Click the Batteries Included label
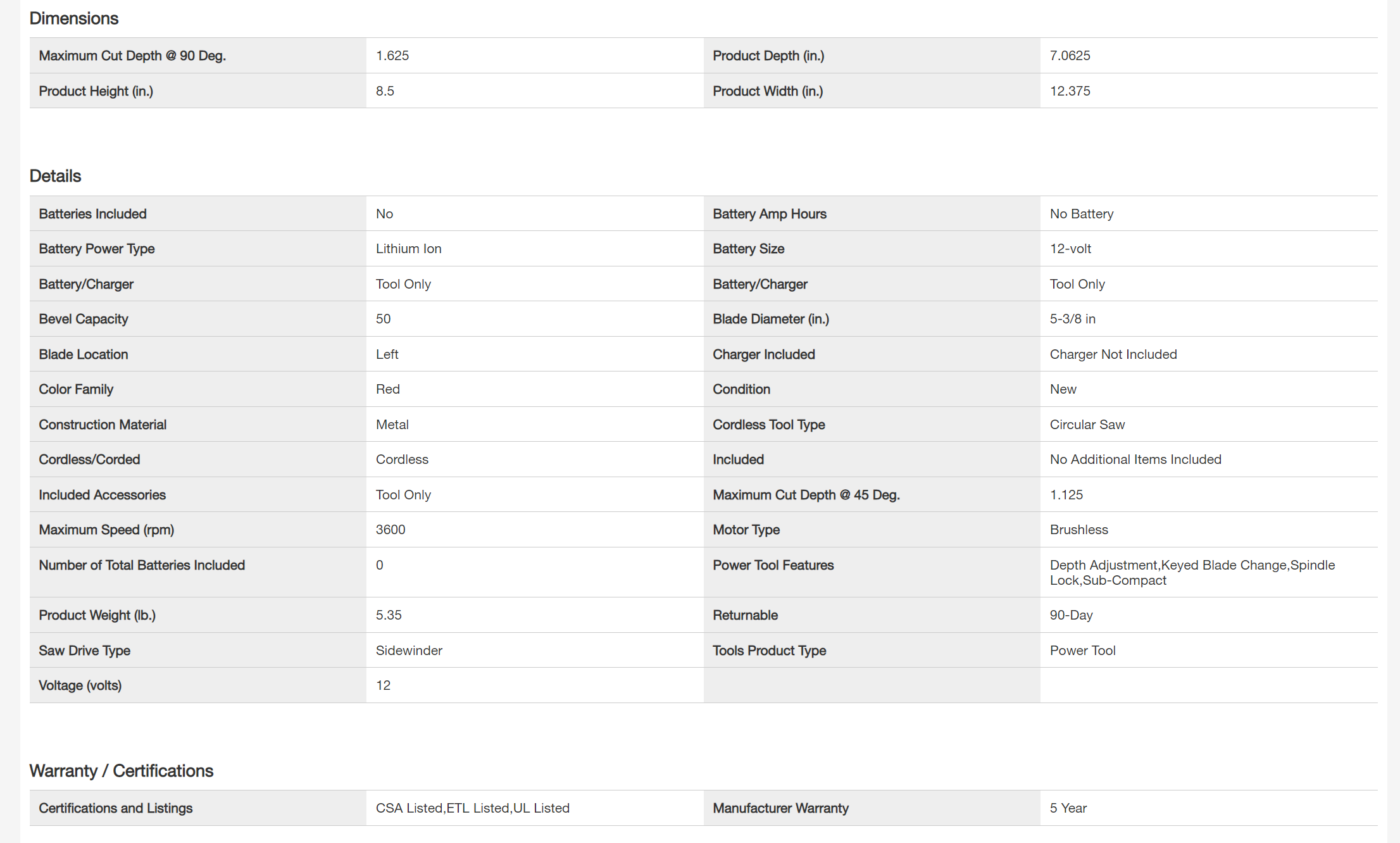Viewport: 1400px width, 843px height. (x=92, y=214)
